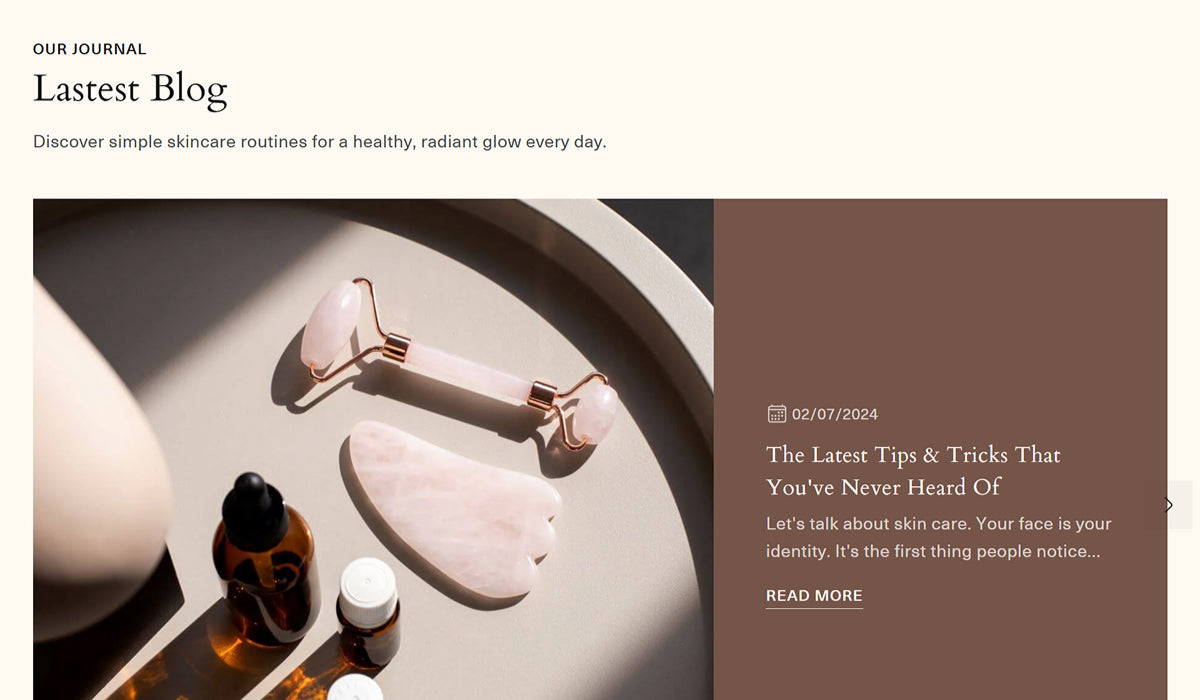Select the 02/07/2024 post date
1200x700 pixels.
(x=835, y=414)
